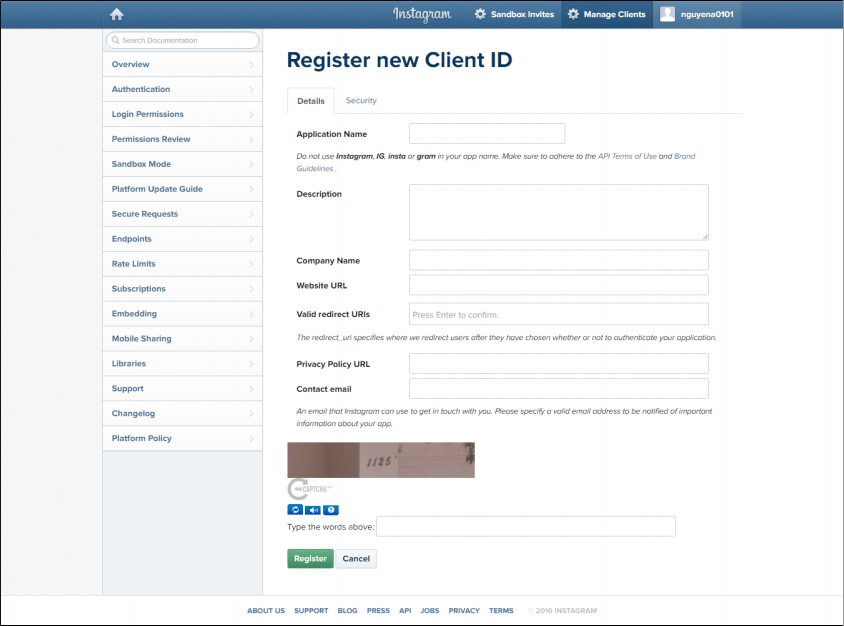Click the Sandbox Invites gear icon
844x626 pixels.
pyautogui.click(x=480, y=14)
